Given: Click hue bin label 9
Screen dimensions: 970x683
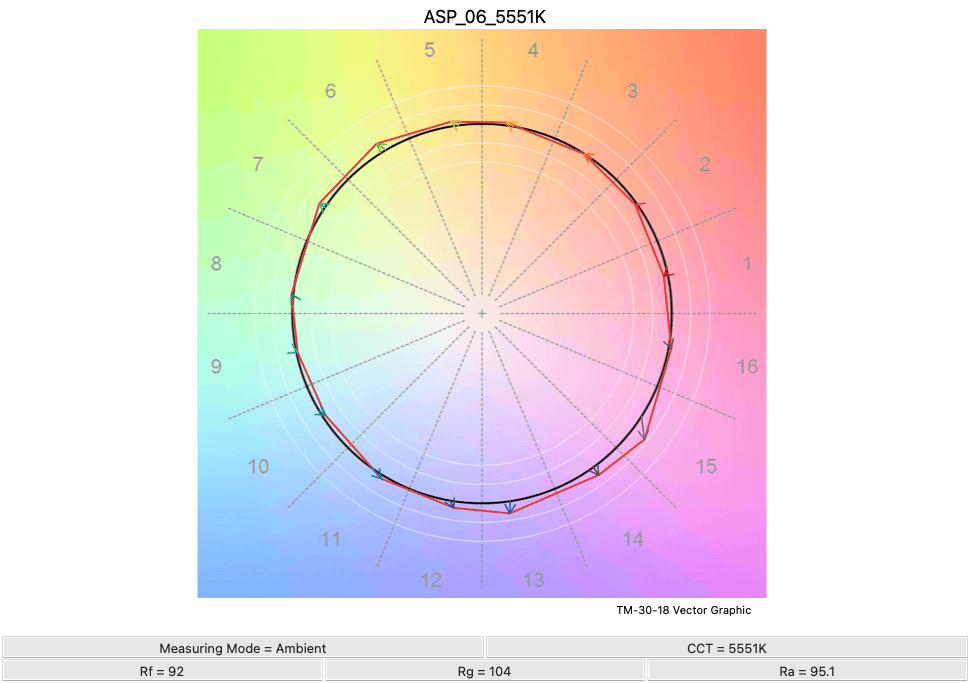Looking at the screenshot, I should 216,366.
